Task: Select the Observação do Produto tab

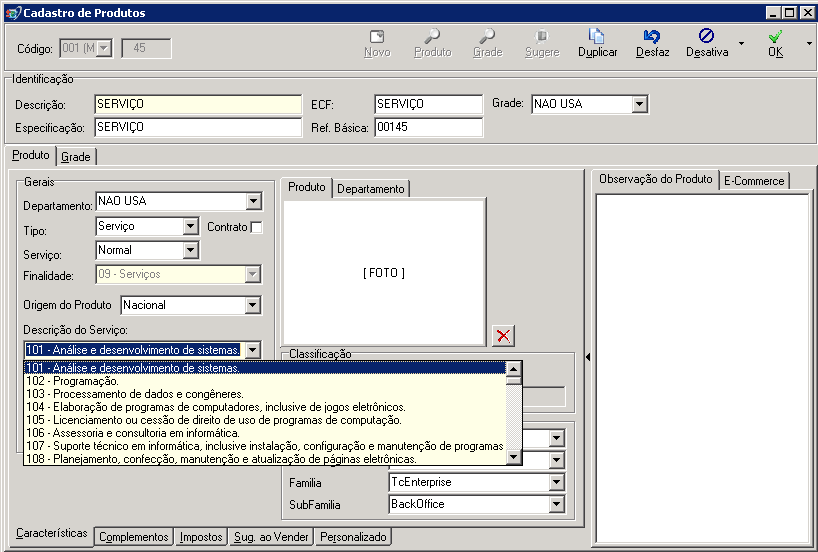Action: [x=655, y=179]
